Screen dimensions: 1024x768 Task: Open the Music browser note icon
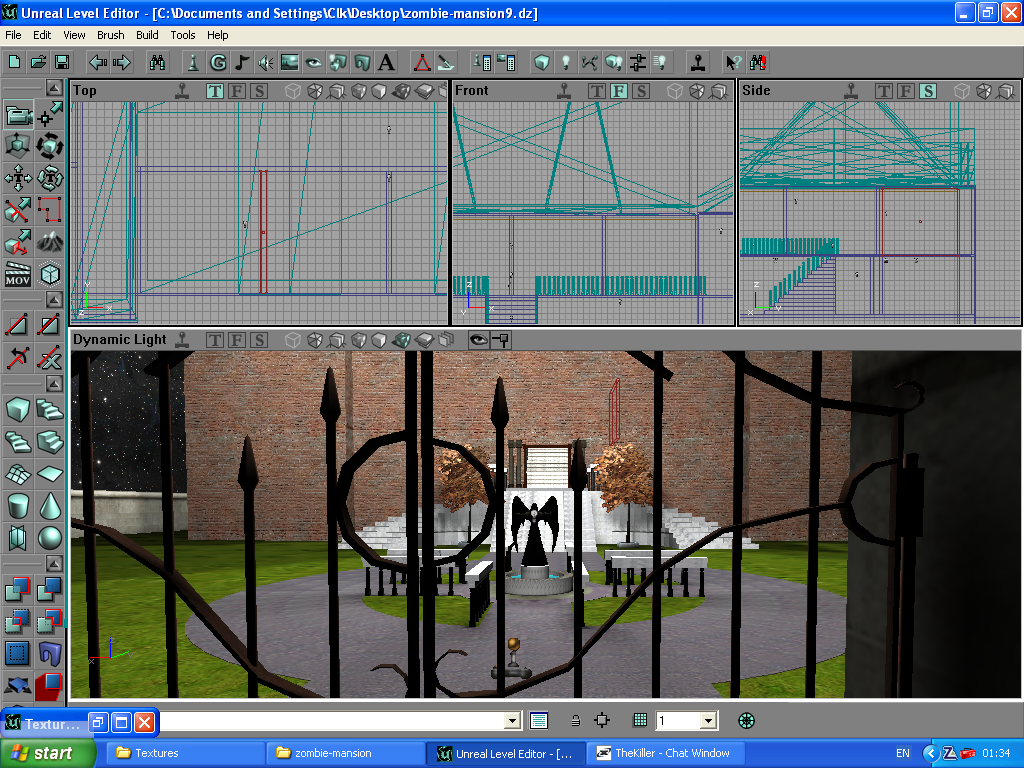point(241,62)
